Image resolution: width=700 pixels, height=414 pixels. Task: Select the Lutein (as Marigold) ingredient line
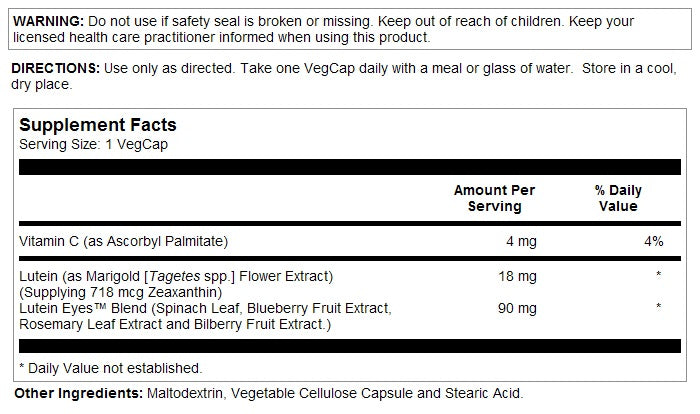pyautogui.click(x=176, y=275)
